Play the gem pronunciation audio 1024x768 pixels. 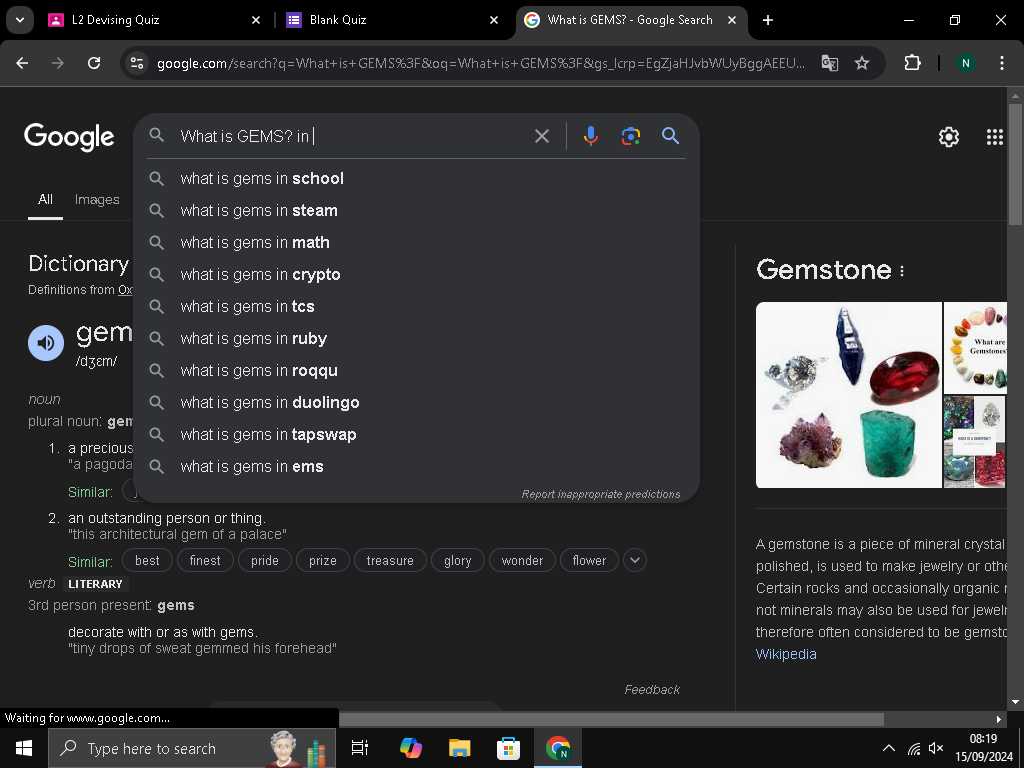[x=46, y=342]
